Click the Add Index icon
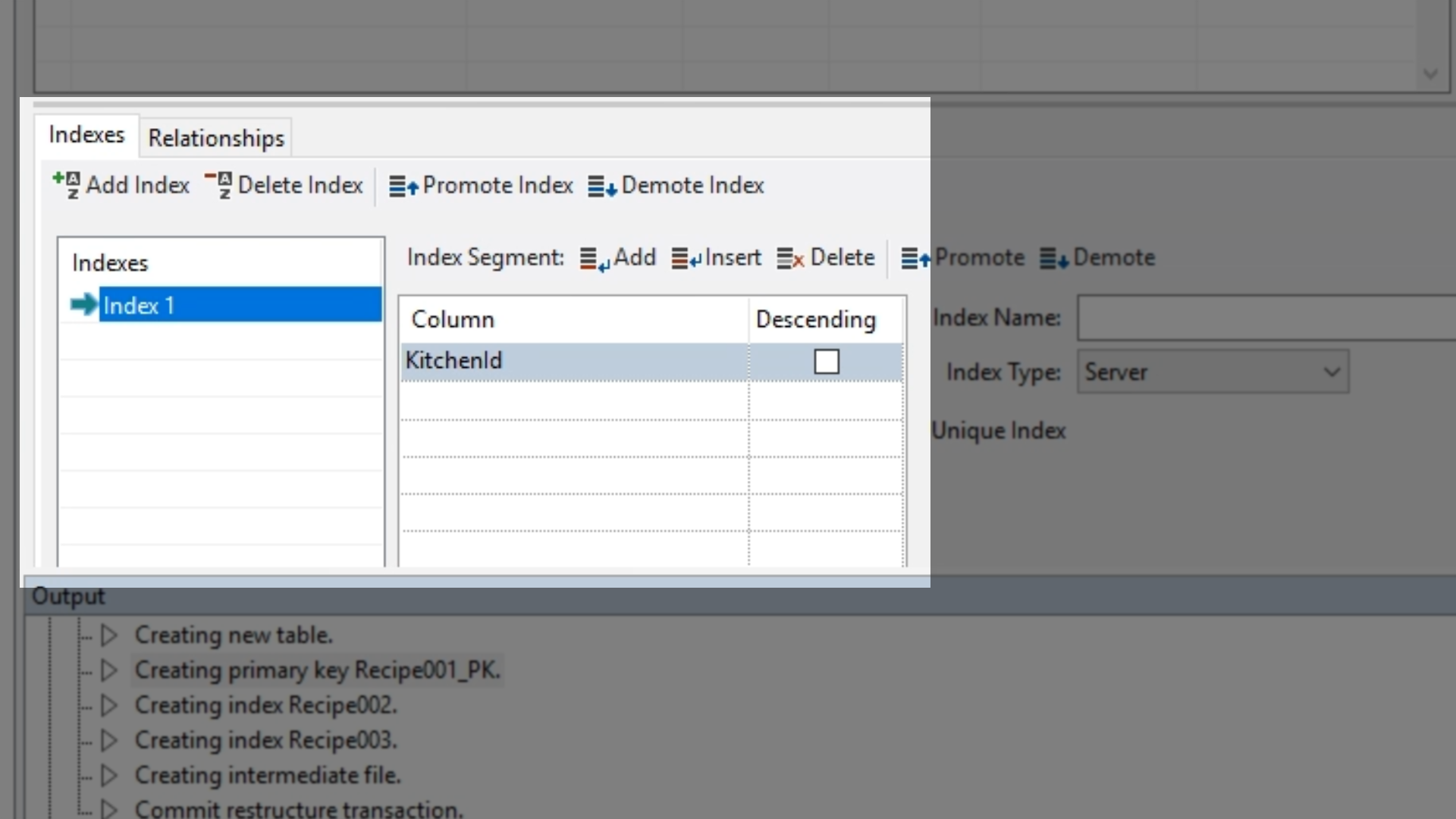Screen dimensions: 1456x819 click(67, 185)
